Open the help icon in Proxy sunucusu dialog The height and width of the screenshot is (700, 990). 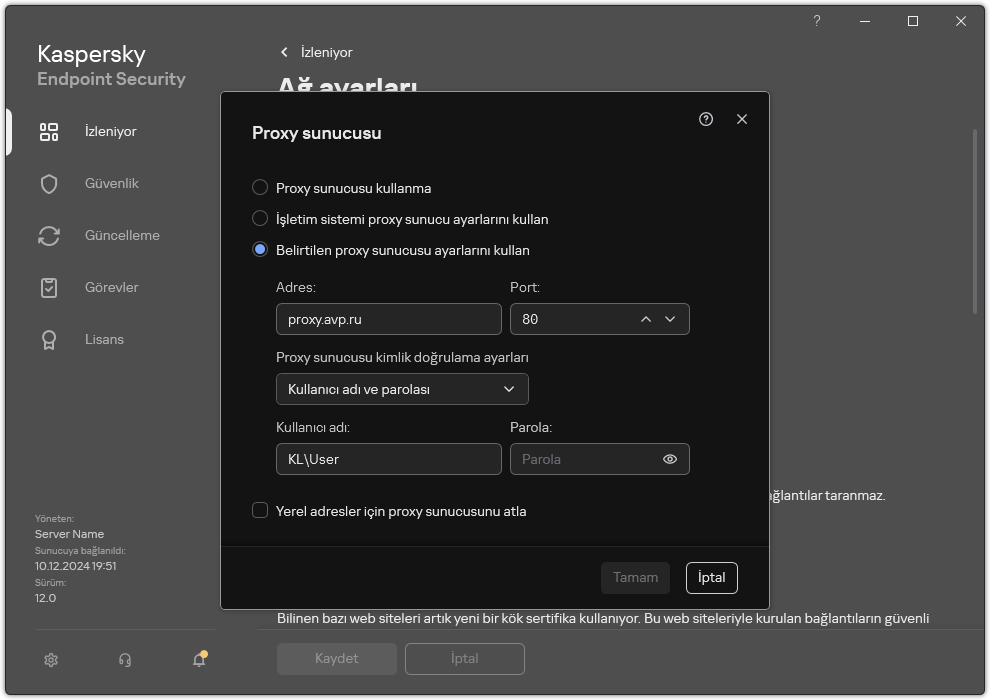[x=706, y=118]
